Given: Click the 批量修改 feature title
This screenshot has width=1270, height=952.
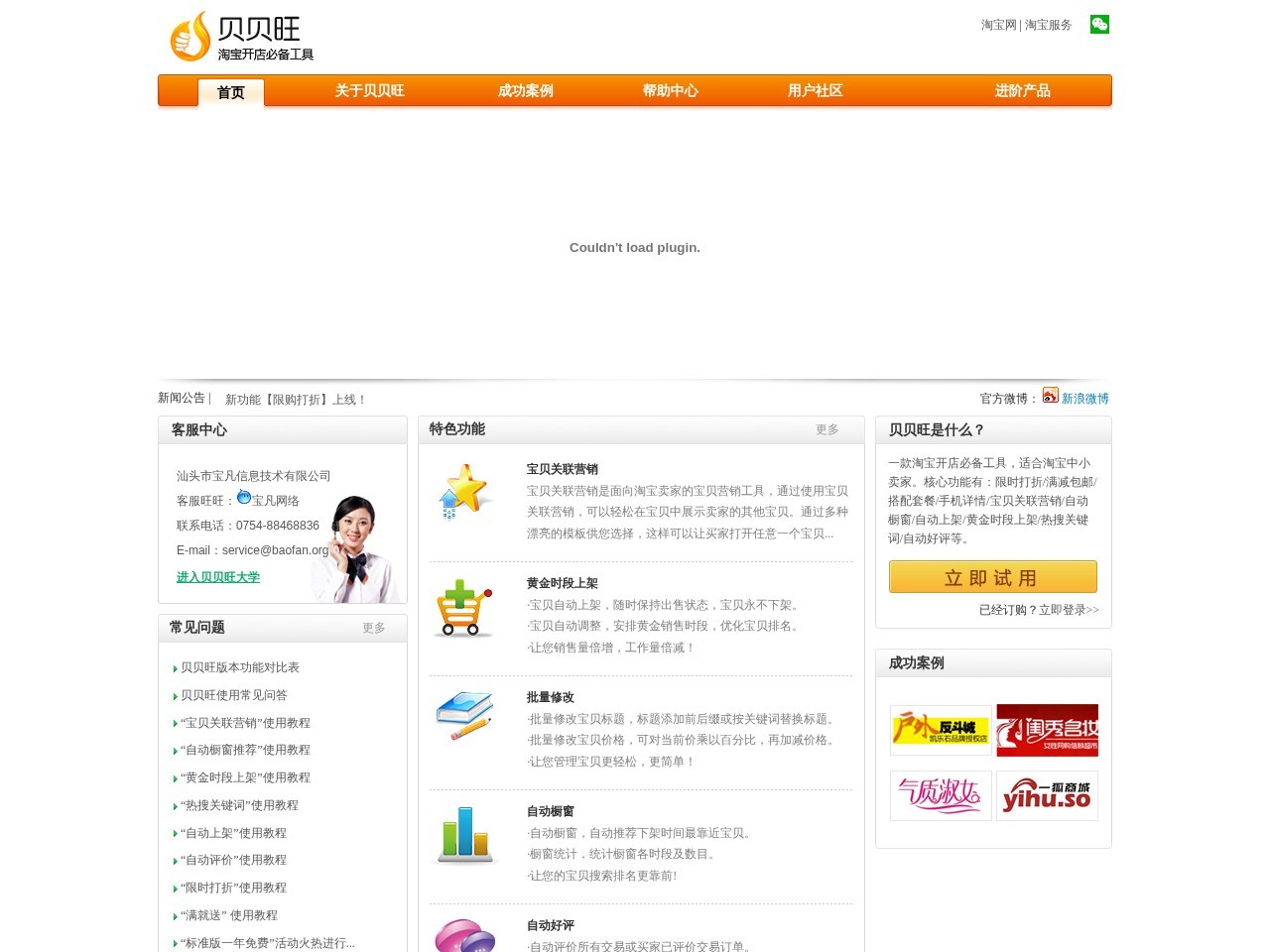Looking at the screenshot, I should tap(551, 697).
